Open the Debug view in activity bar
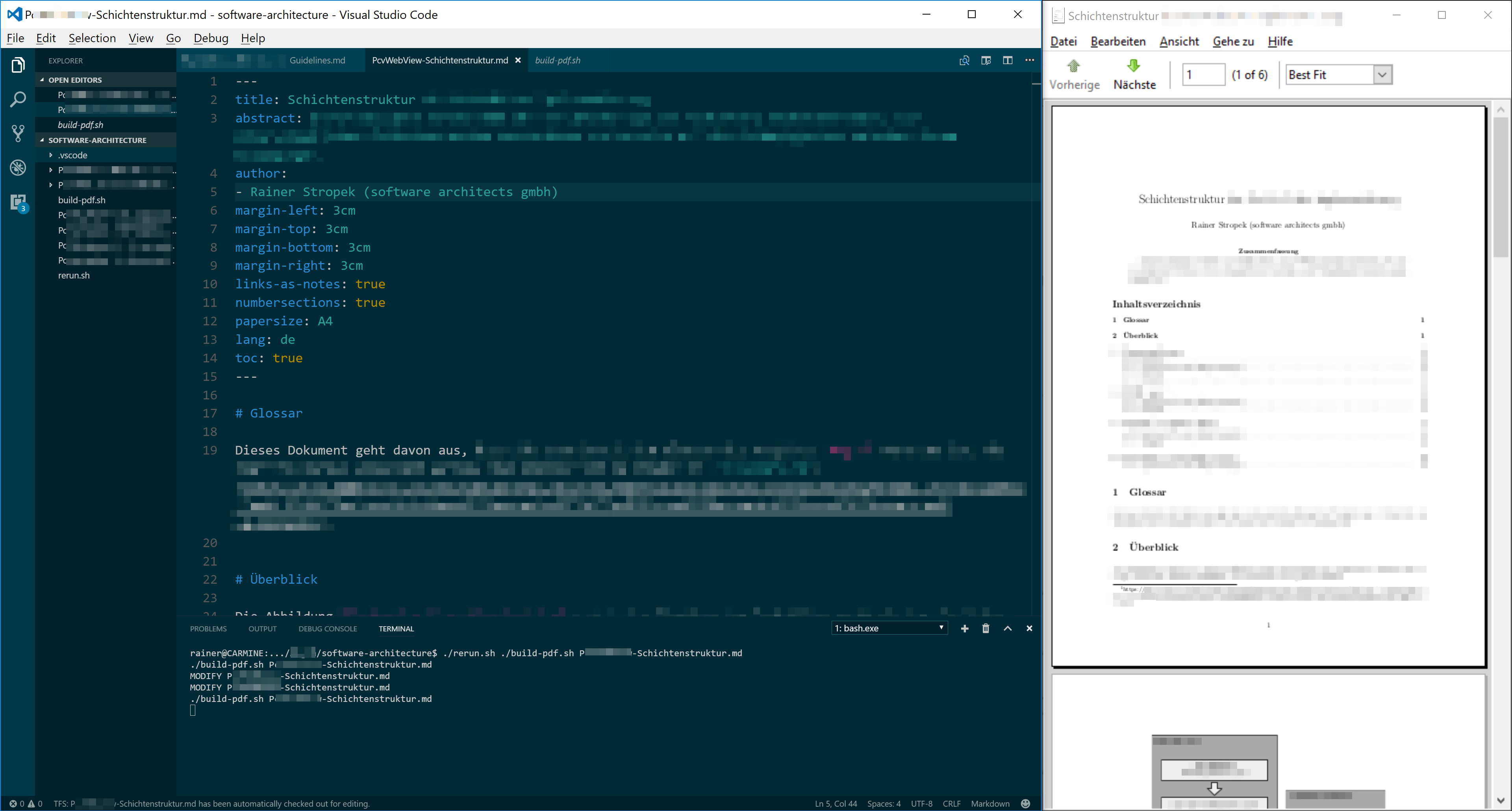1512x811 pixels. [18, 167]
